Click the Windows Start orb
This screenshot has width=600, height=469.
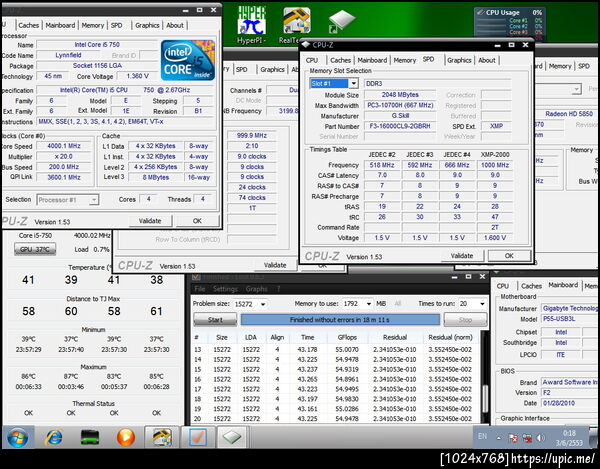[18, 437]
